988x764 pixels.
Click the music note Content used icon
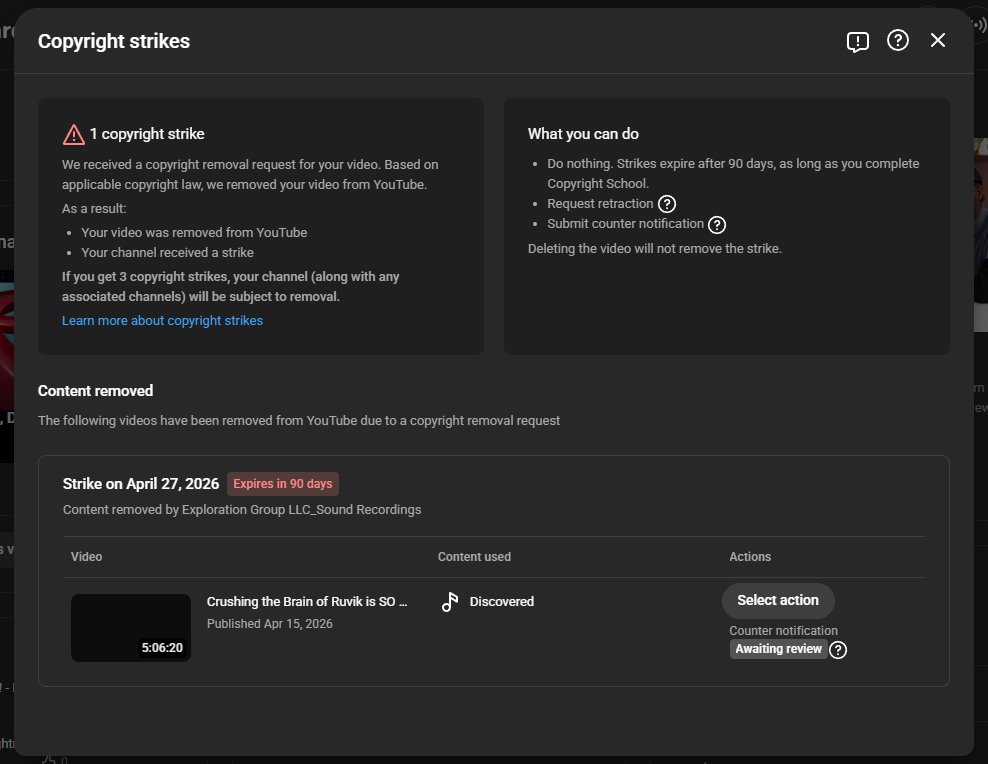450,602
